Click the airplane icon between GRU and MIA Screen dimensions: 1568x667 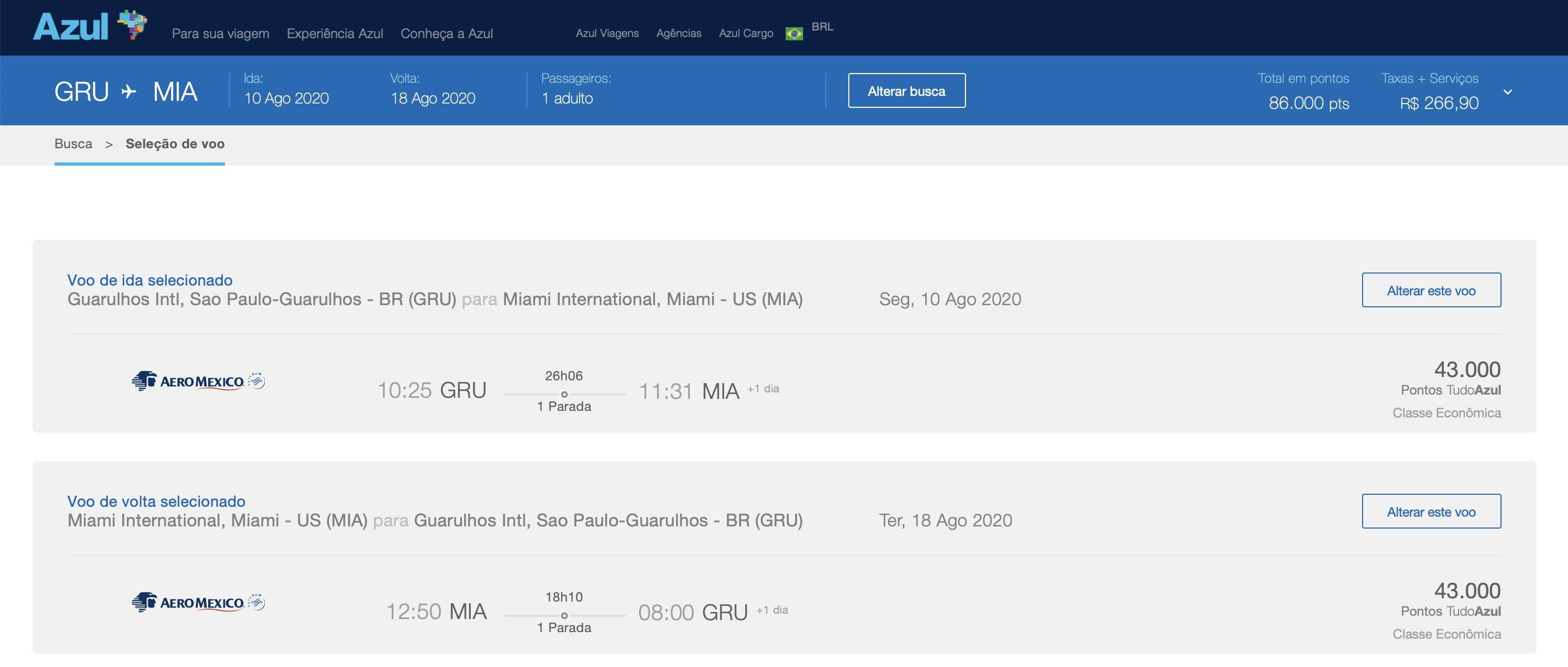129,92
